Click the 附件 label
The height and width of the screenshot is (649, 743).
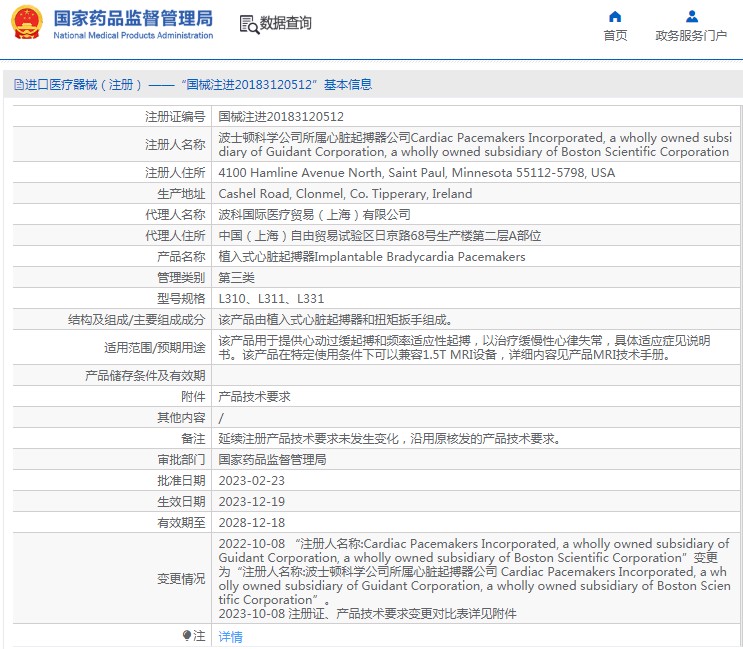tap(193, 397)
